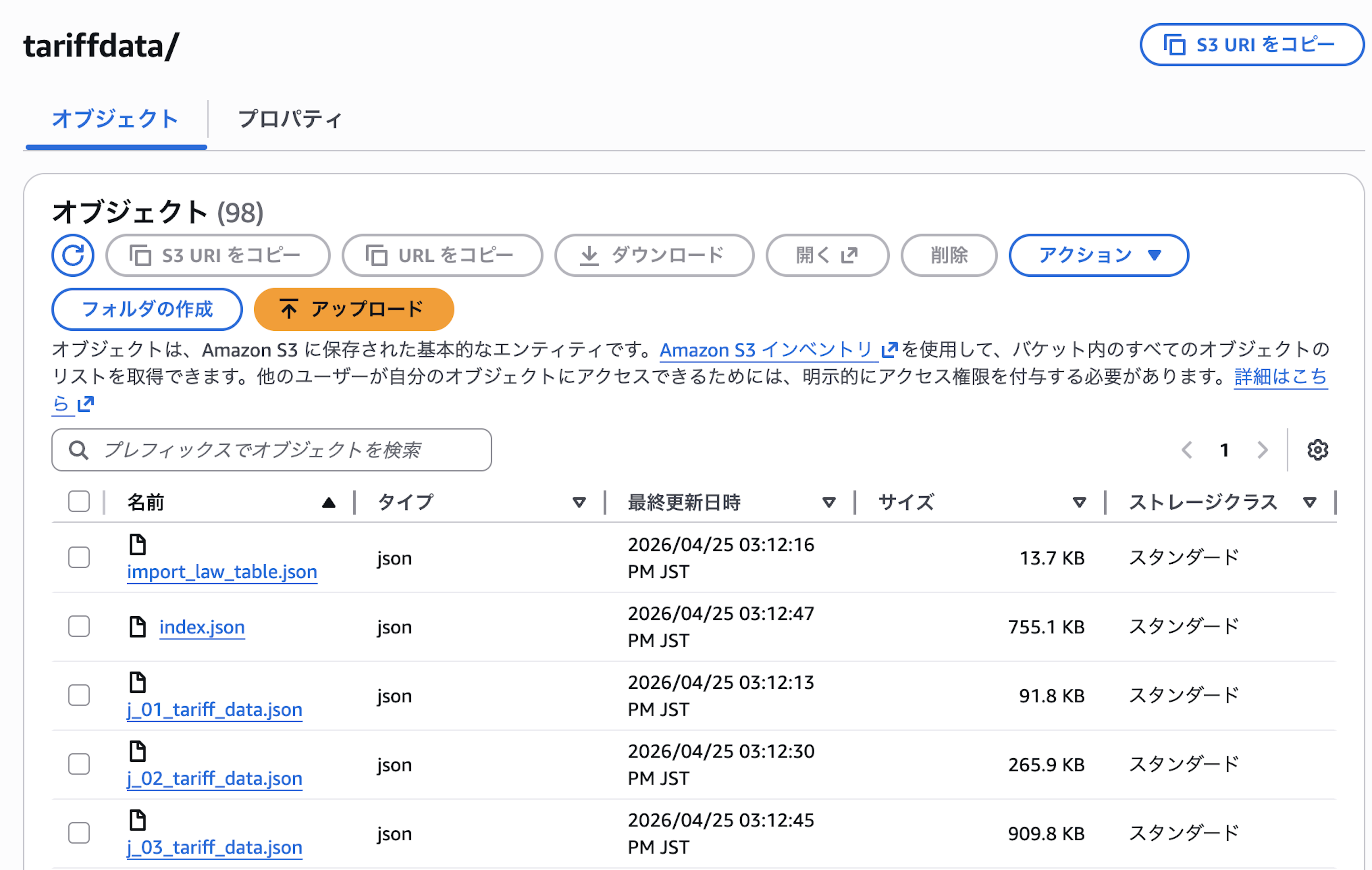
Task: Toggle the select-all checkbox in header
Action: pyautogui.click(x=79, y=502)
